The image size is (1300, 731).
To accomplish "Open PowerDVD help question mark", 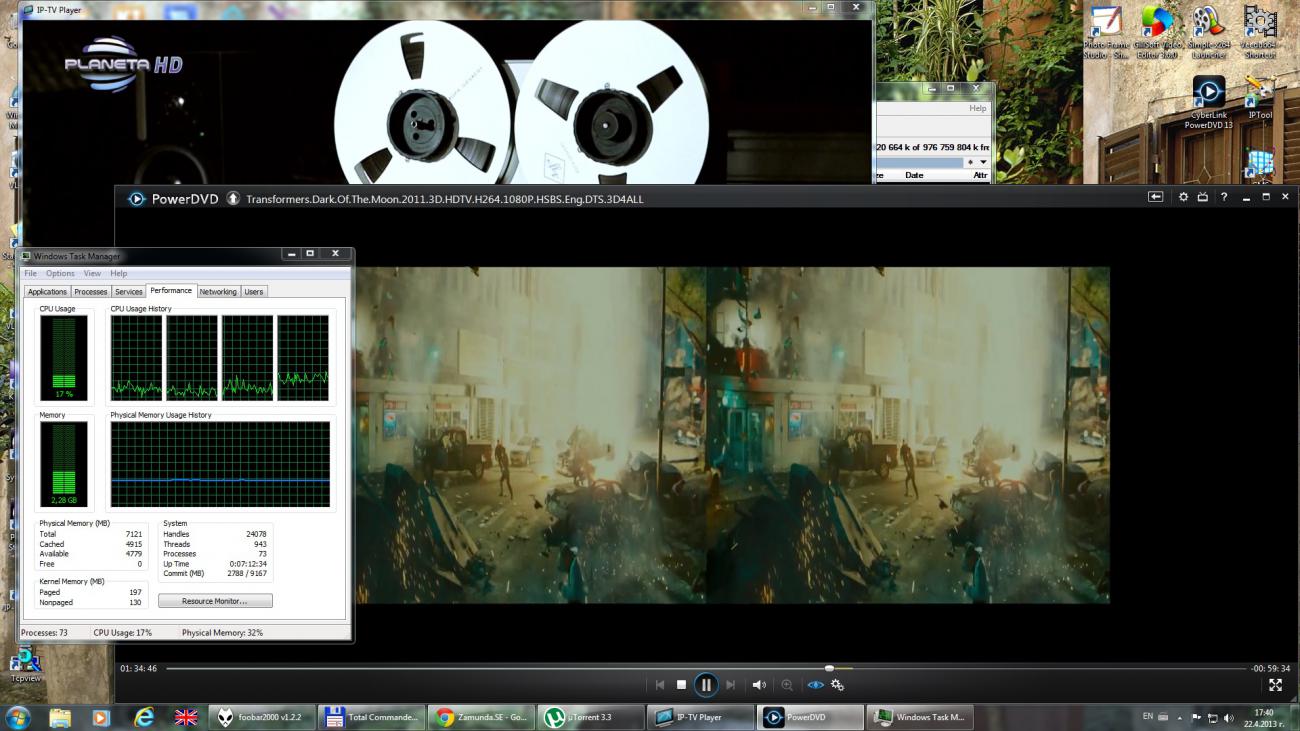I will coord(1223,197).
